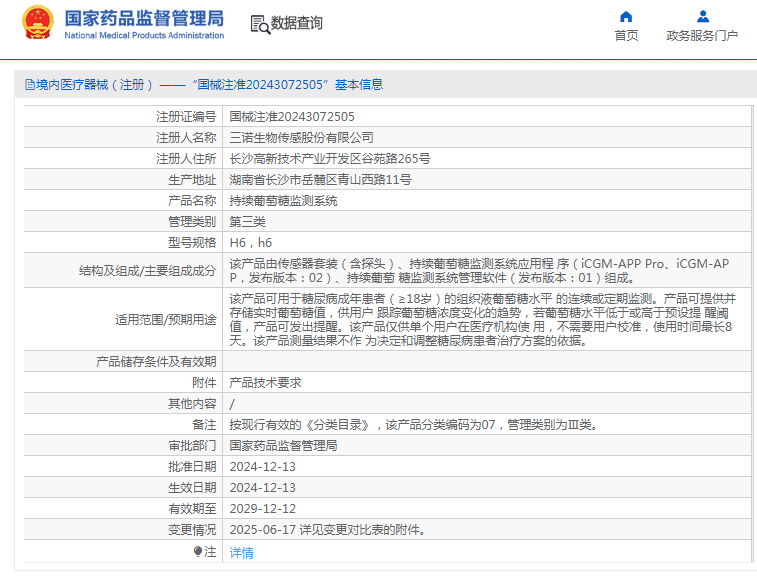This screenshot has width=757, height=576.
Task: Go to 首页 home page link
Action: tap(626, 35)
